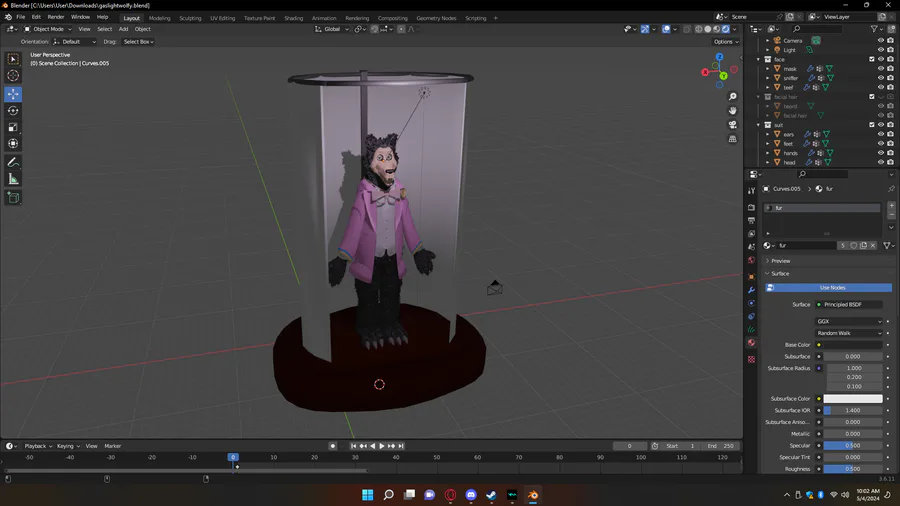The height and width of the screenshot is (506, 900).
Task: Click the viewport zoom magnifier icon
Action: click(x=732, y=97)
